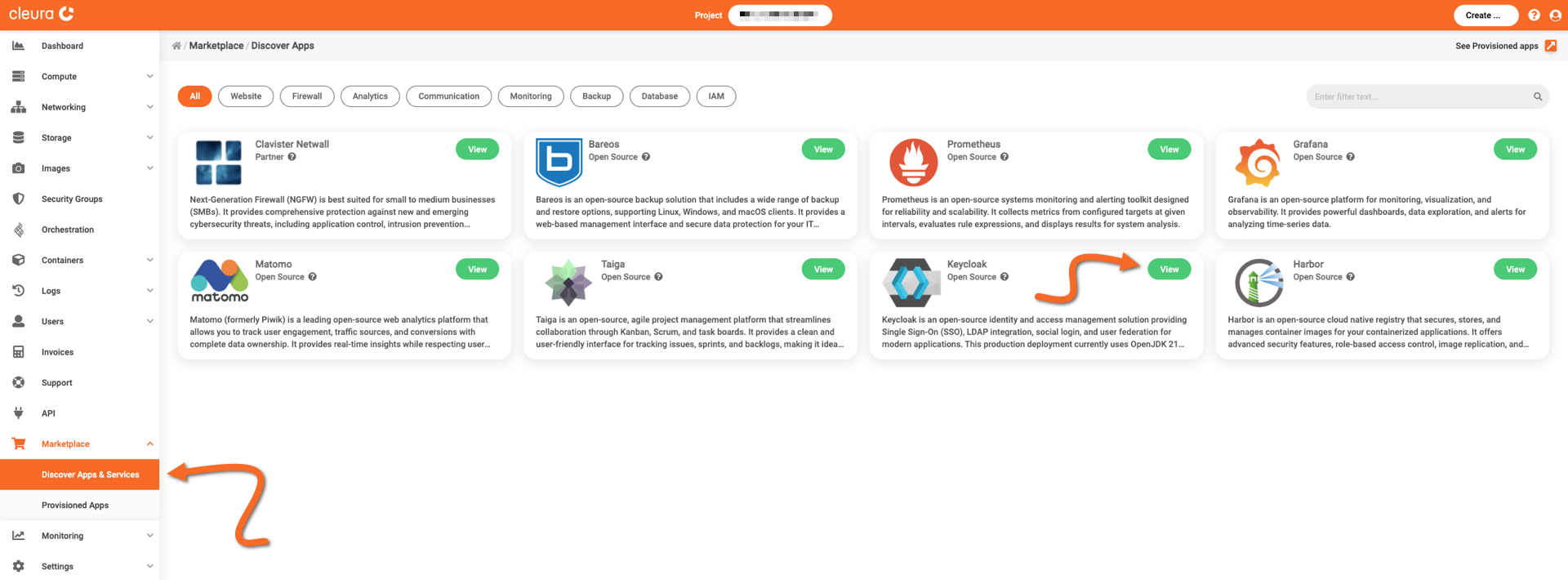Viewport: 1568px width, 580px height.
Task: Toggle the Database category filter
Action: pyautogui.click(x=659, y=96)
